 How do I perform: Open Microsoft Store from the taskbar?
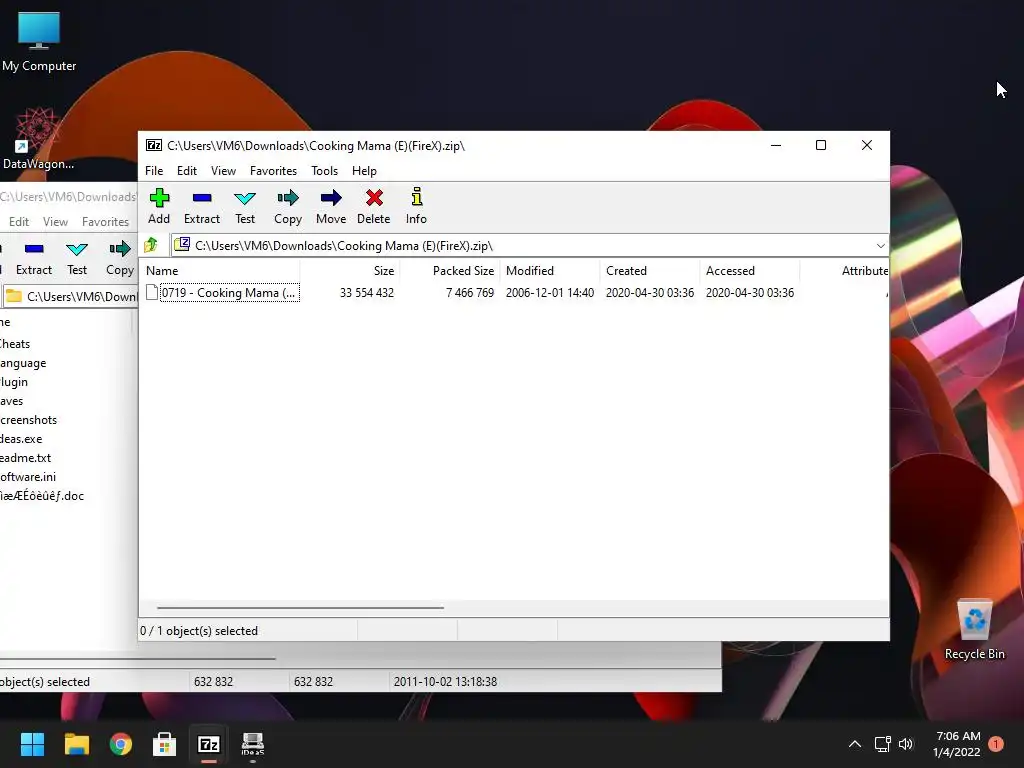(165, 744)
